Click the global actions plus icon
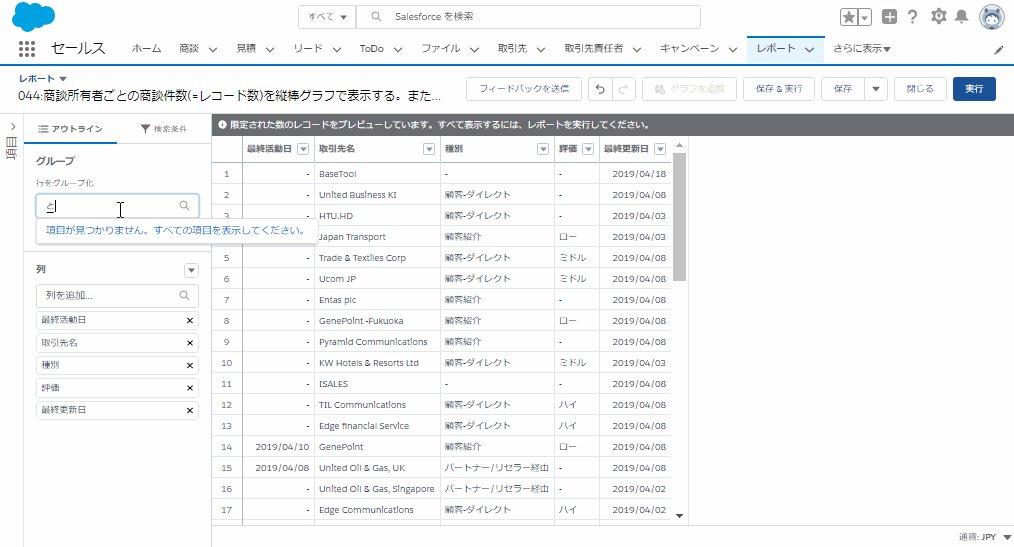Viewport: 1014px width, 547px height. click(889, 17)
